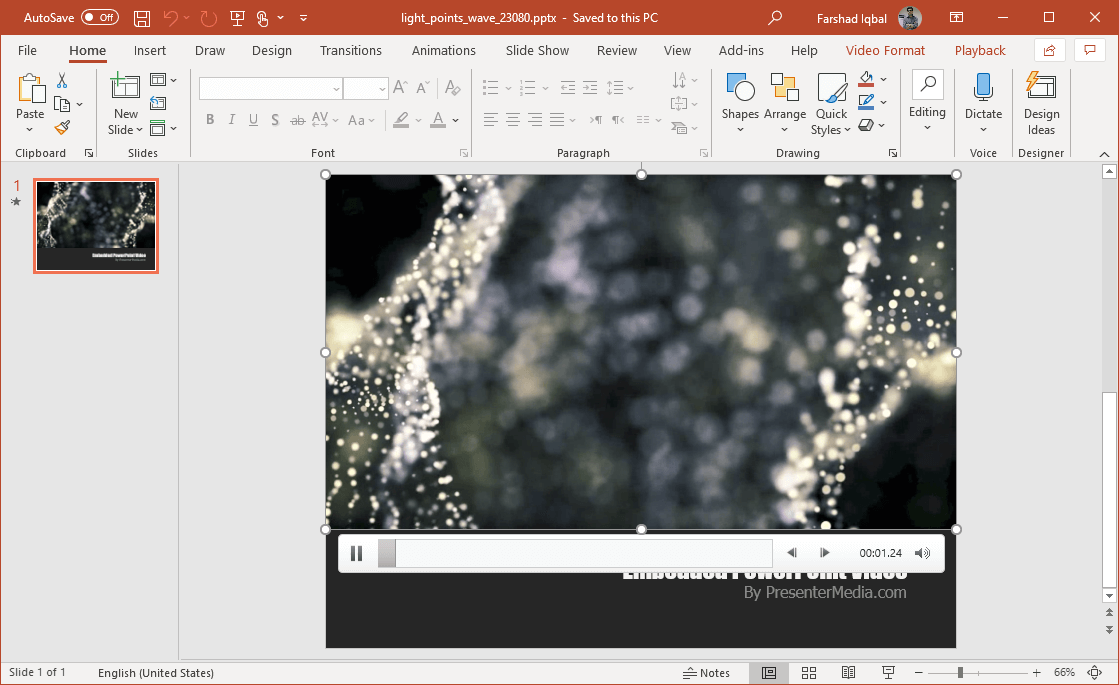Toggle the Notes pane
The height and width of the screenshot is (685, 1119).
[706, 673]
